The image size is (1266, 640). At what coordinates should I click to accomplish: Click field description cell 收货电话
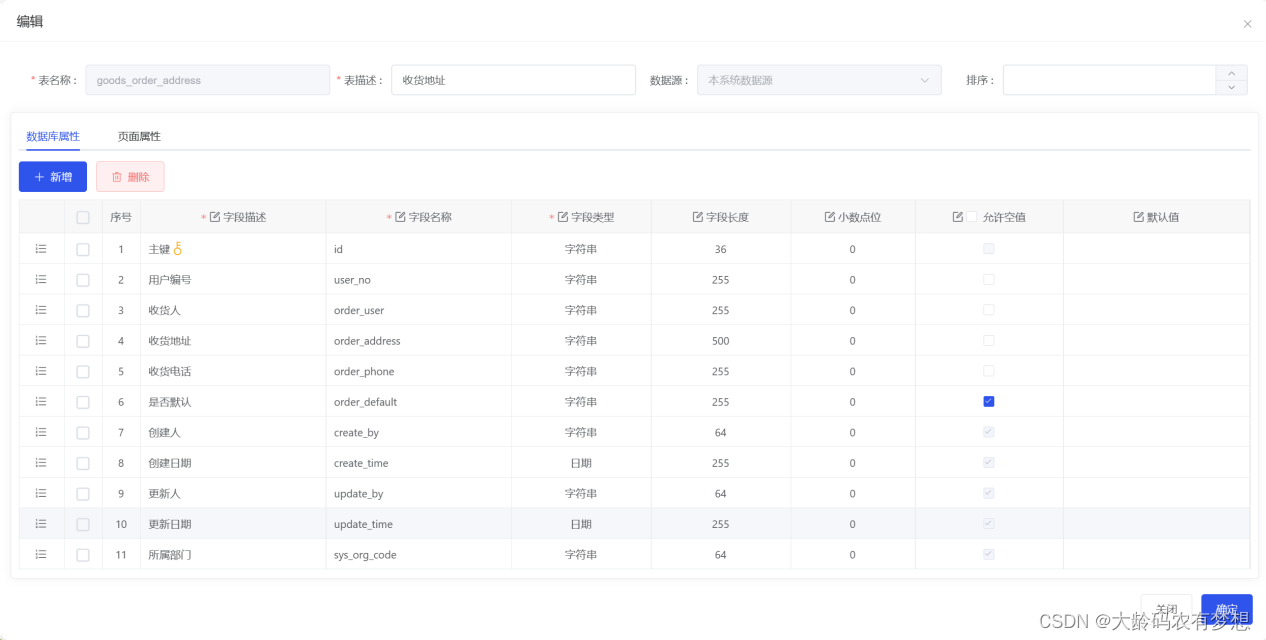(x=233, y=371)
